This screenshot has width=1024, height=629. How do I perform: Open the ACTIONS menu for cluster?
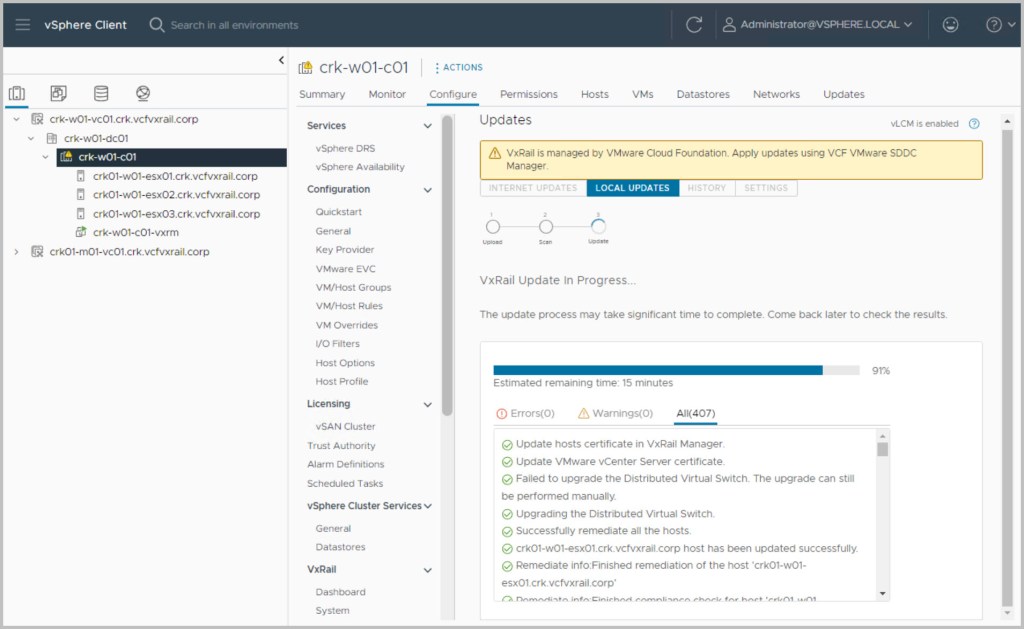(x=459, y=68)
